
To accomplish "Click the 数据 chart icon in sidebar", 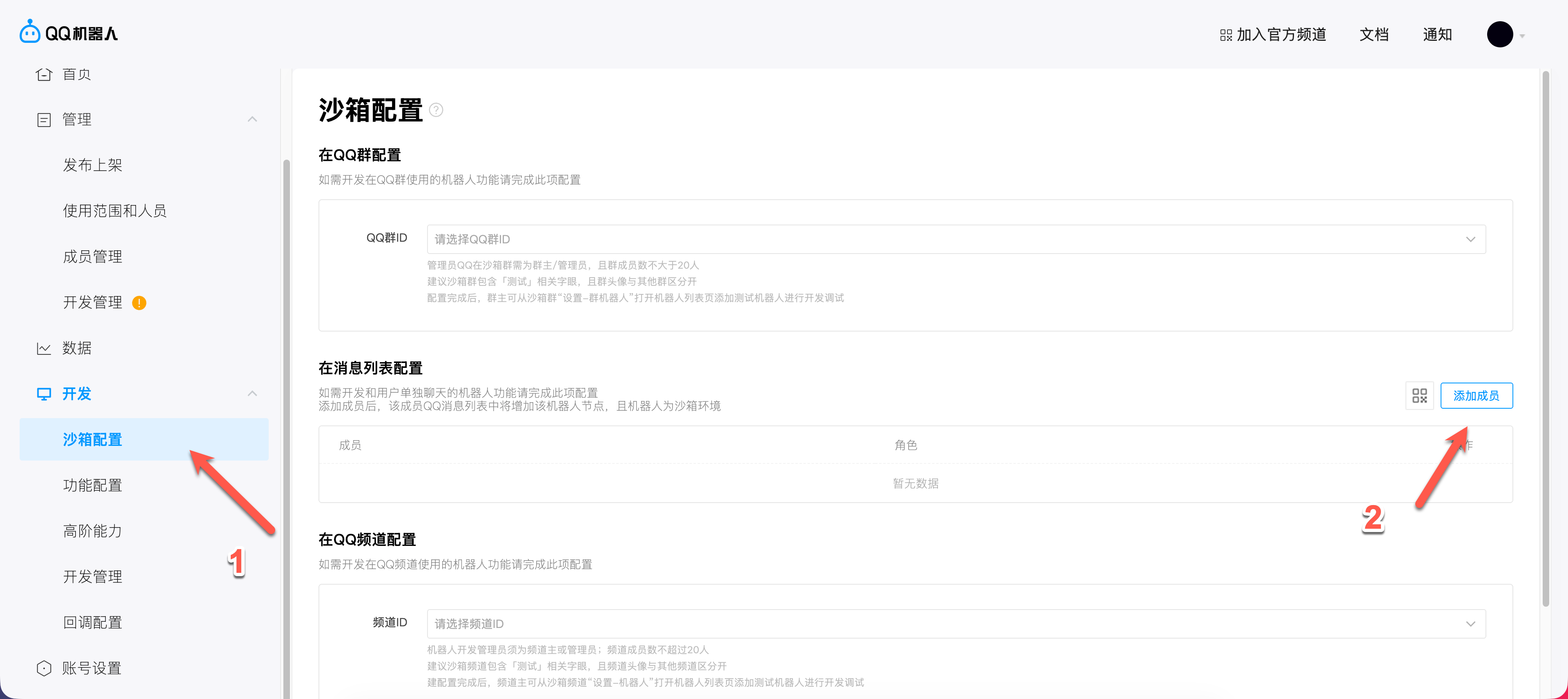I will (44, 348).
